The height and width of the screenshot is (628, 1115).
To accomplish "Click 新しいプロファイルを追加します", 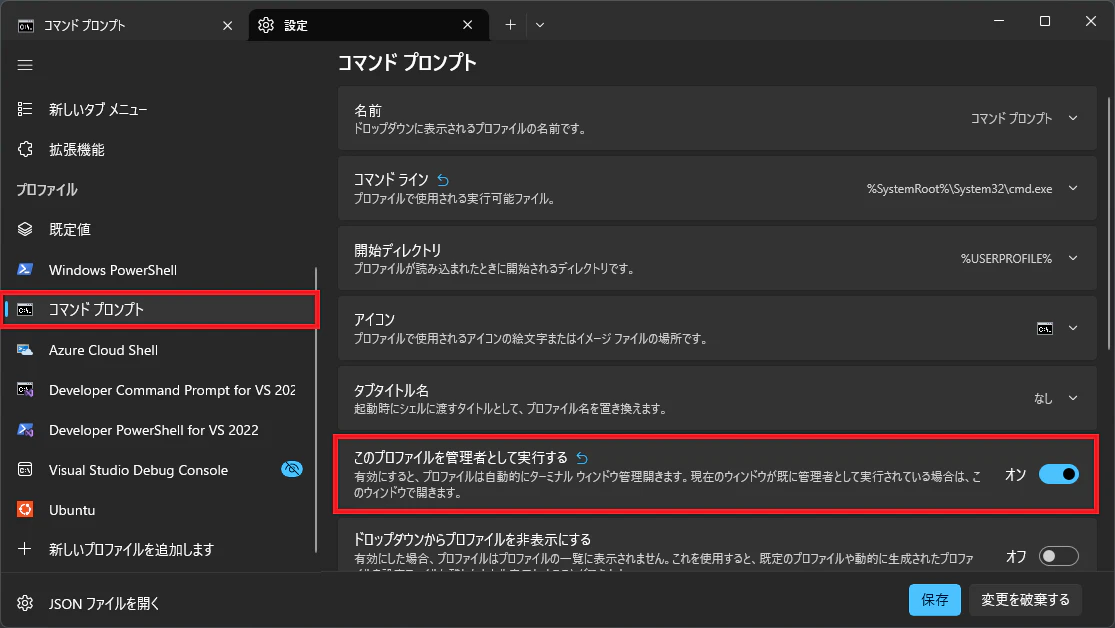I will (x=159, y=550).
